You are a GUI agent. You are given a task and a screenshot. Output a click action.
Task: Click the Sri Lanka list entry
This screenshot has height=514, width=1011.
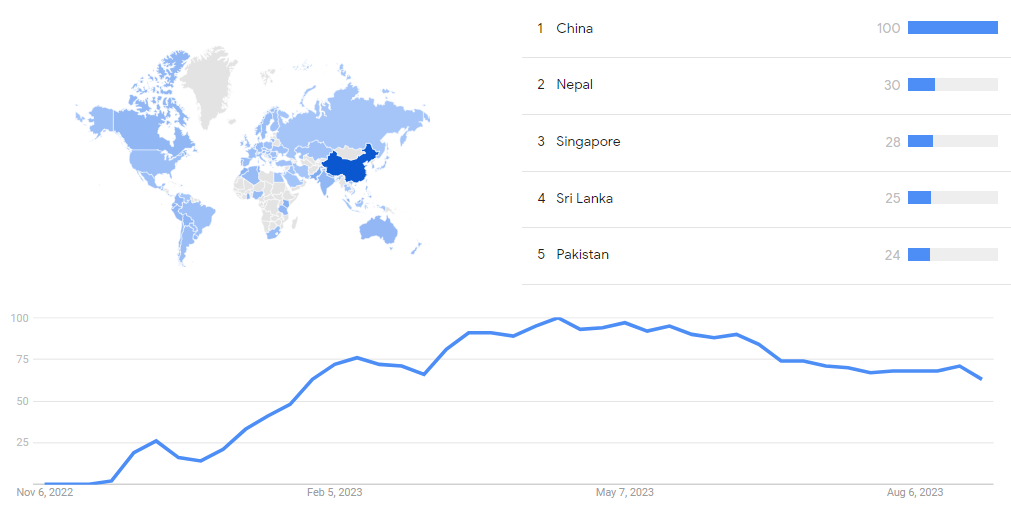(584, 198)
